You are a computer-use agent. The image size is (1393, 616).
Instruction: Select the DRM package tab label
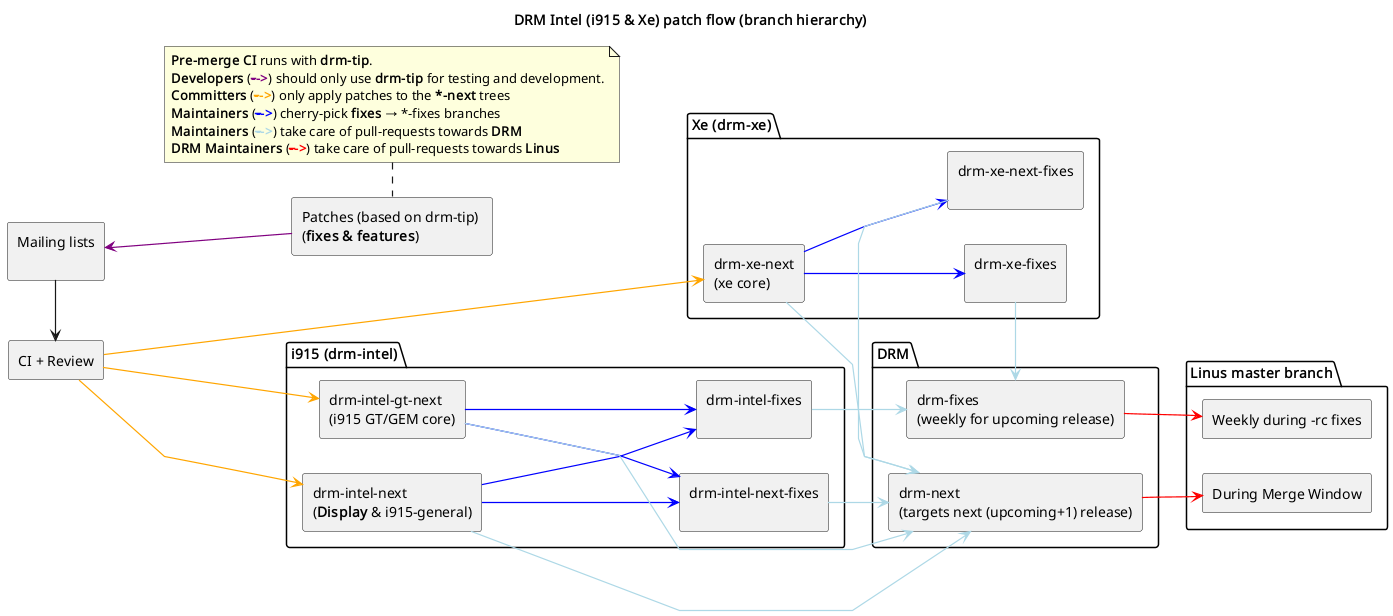coord(893,354)
